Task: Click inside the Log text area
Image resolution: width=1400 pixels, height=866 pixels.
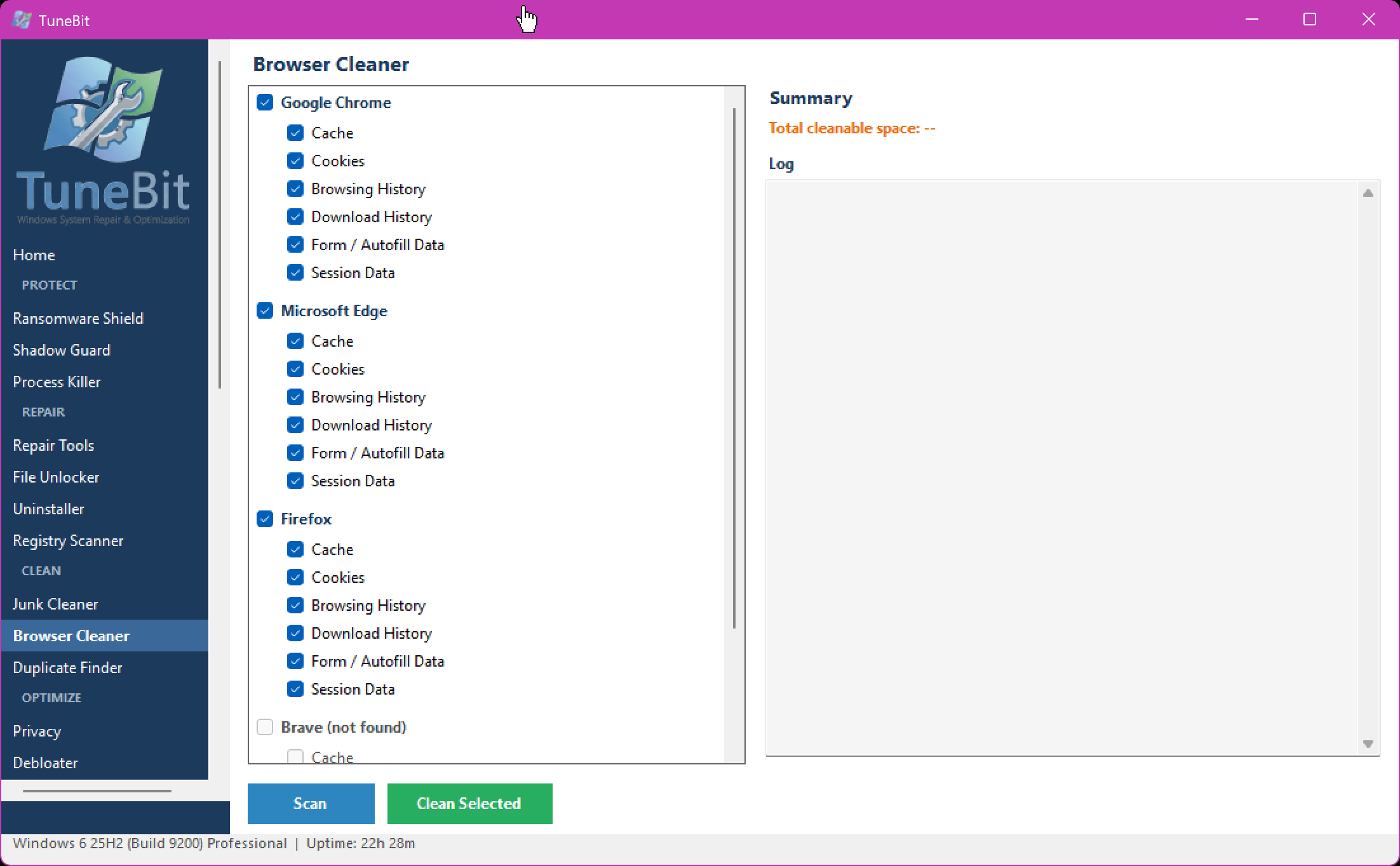Action: [x=1062, y=468]
